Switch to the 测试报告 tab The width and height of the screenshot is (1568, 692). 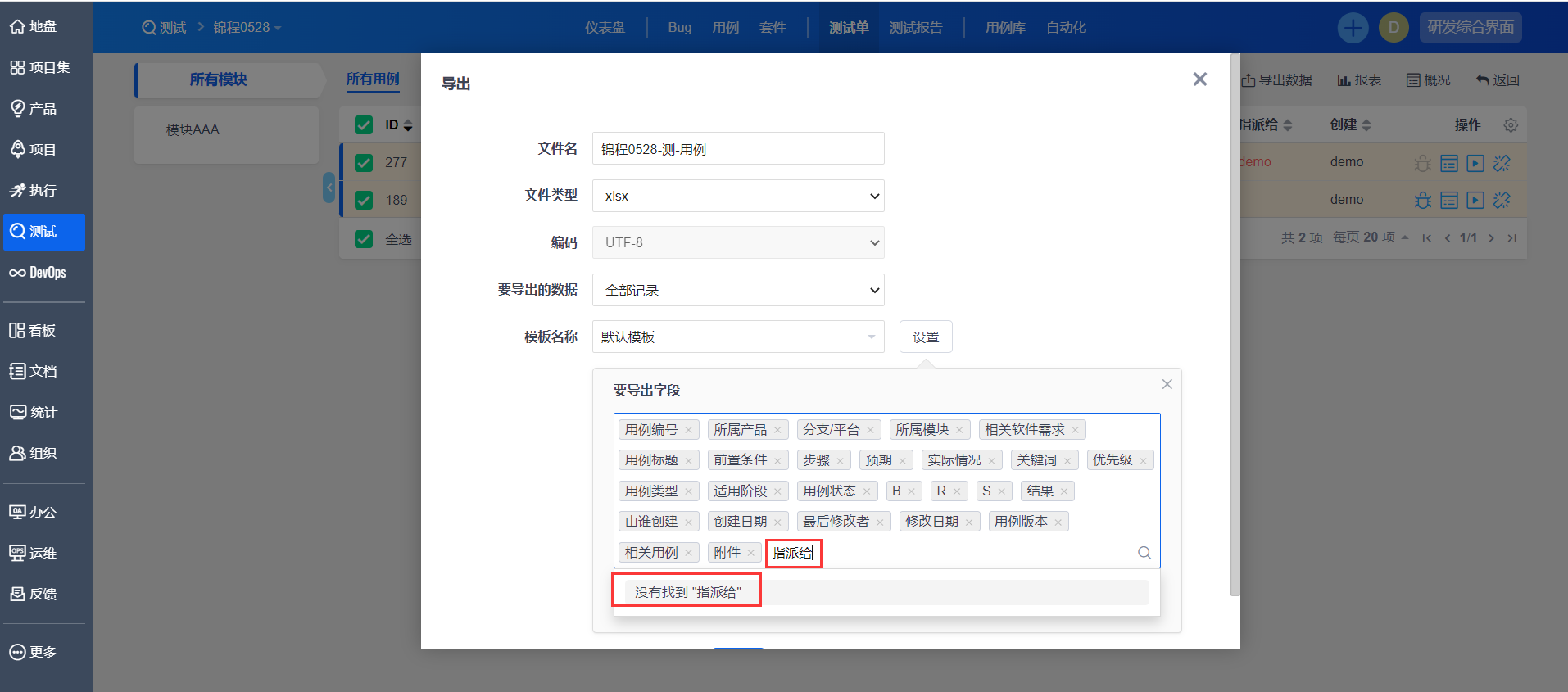(x=916, y=28)
